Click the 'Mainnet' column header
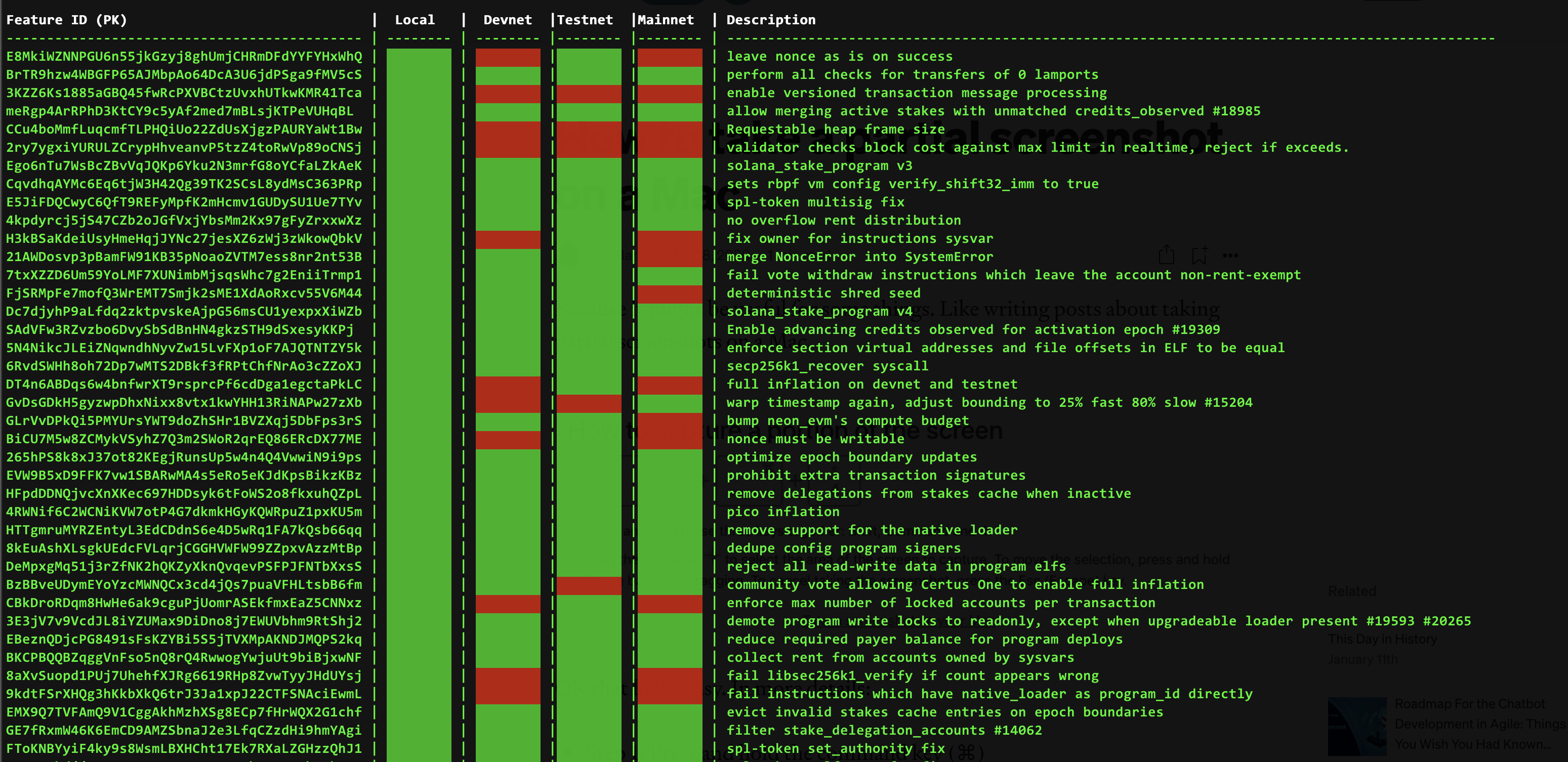This screenshot has width=1568, height=762. tap(666, 20)
